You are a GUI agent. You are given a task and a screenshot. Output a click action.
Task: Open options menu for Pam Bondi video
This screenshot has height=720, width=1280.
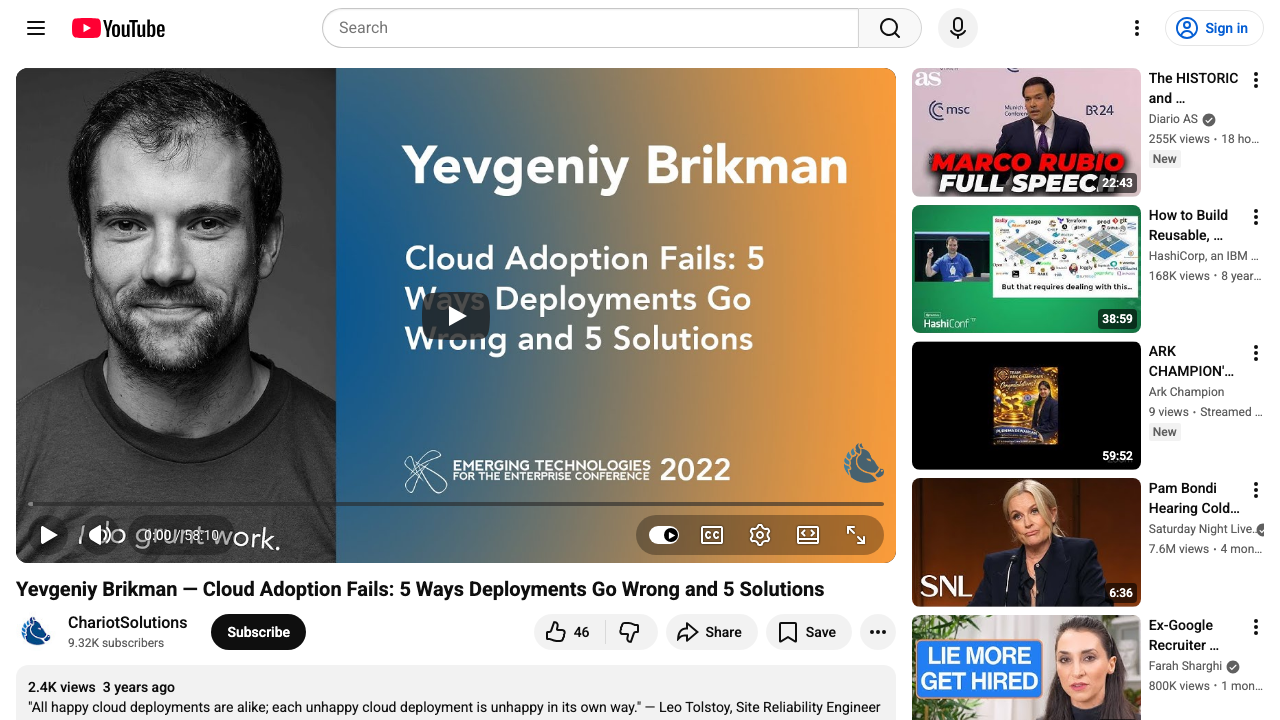click(1256, 490)
